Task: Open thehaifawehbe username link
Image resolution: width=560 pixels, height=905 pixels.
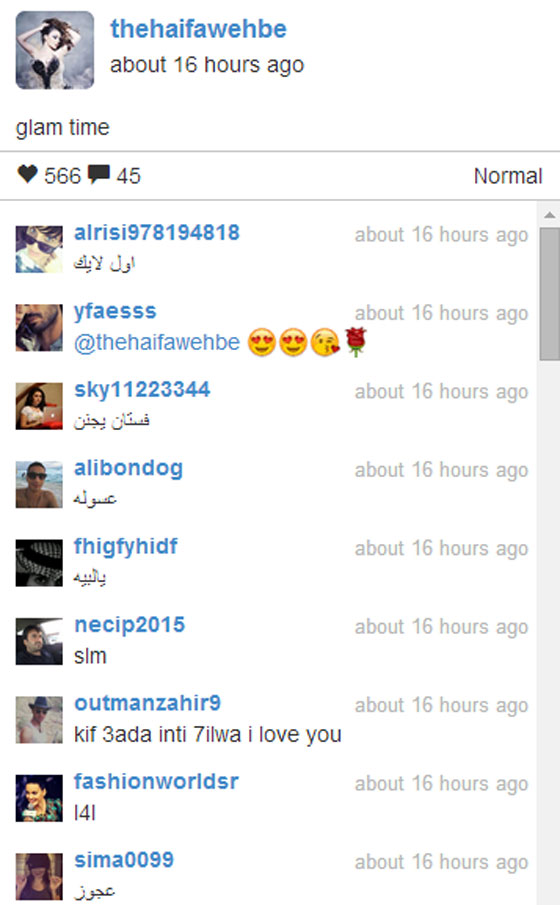Action: pyautogui.click(x=198, y=29)
